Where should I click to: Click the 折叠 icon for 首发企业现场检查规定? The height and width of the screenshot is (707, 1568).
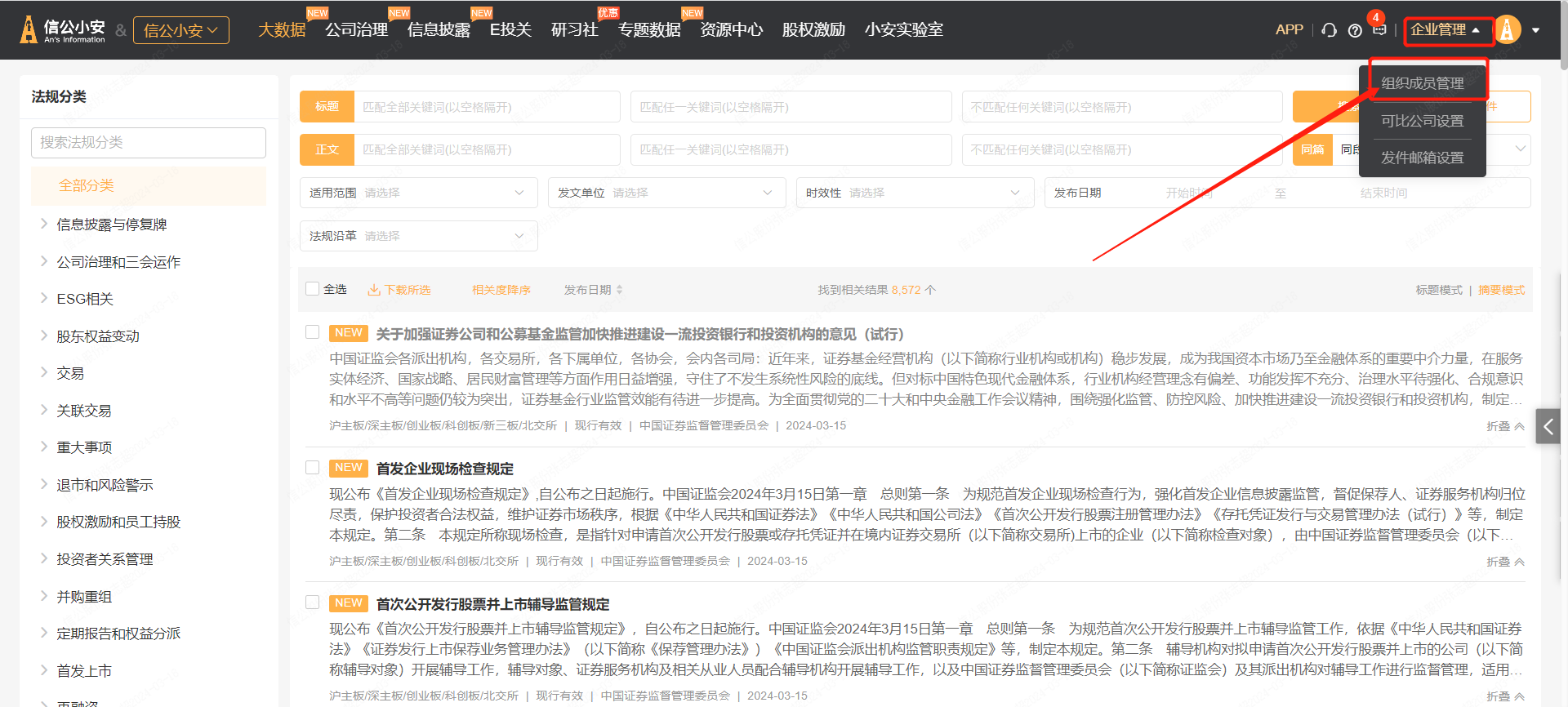(1519, 562)
